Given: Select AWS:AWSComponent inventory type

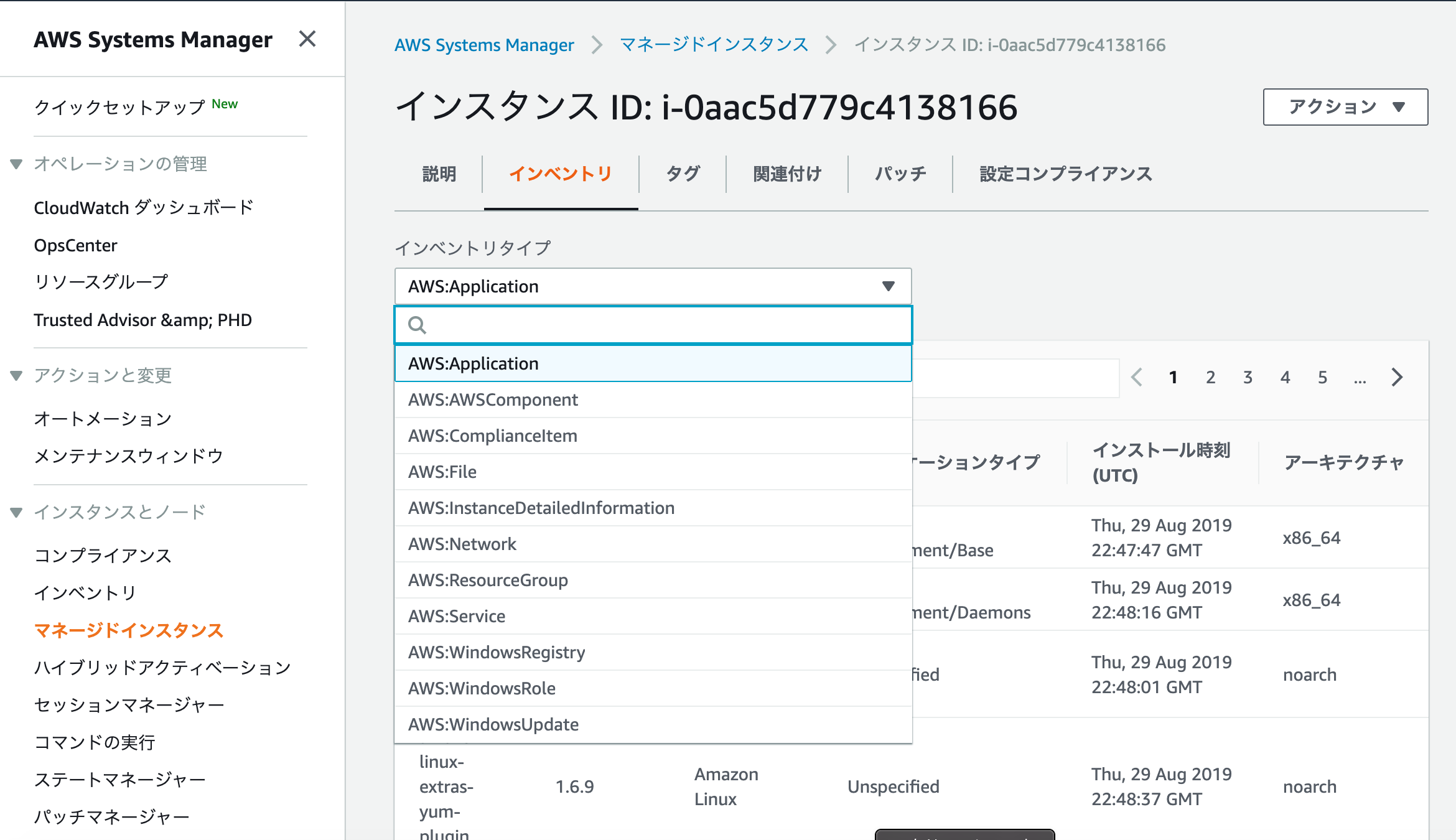Looking at the screenshot, I should pos(653,399).
